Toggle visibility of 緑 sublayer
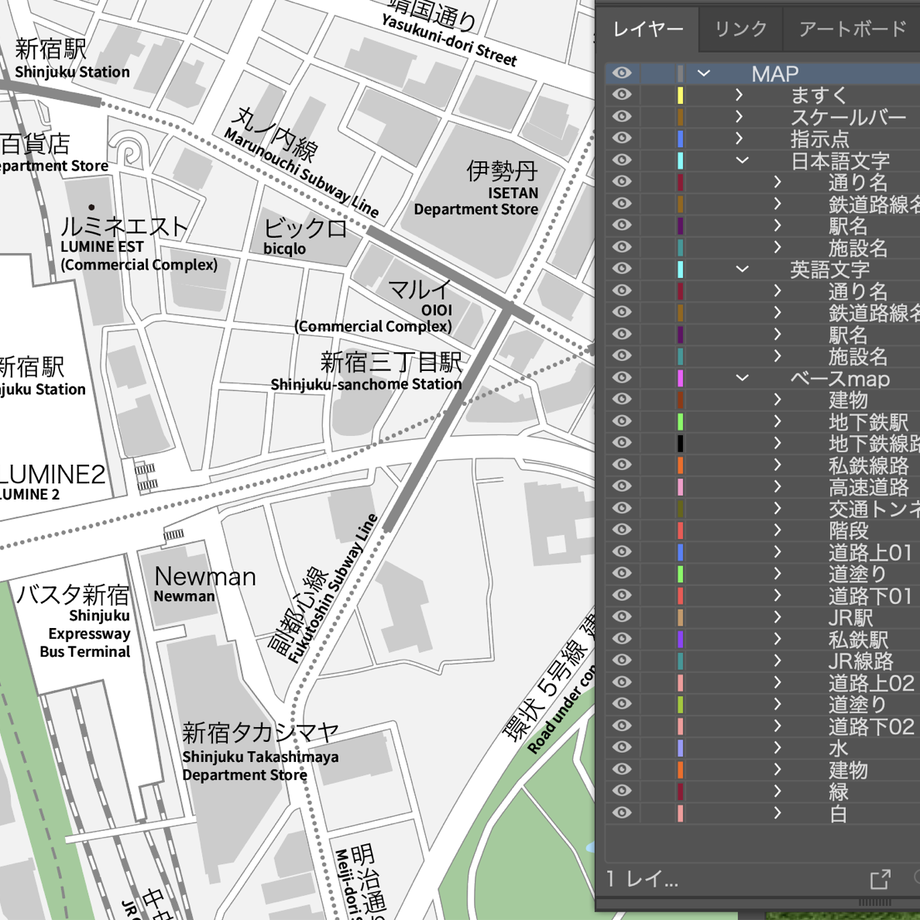Viewport: 920px width, 920px height. pos(622,790)
